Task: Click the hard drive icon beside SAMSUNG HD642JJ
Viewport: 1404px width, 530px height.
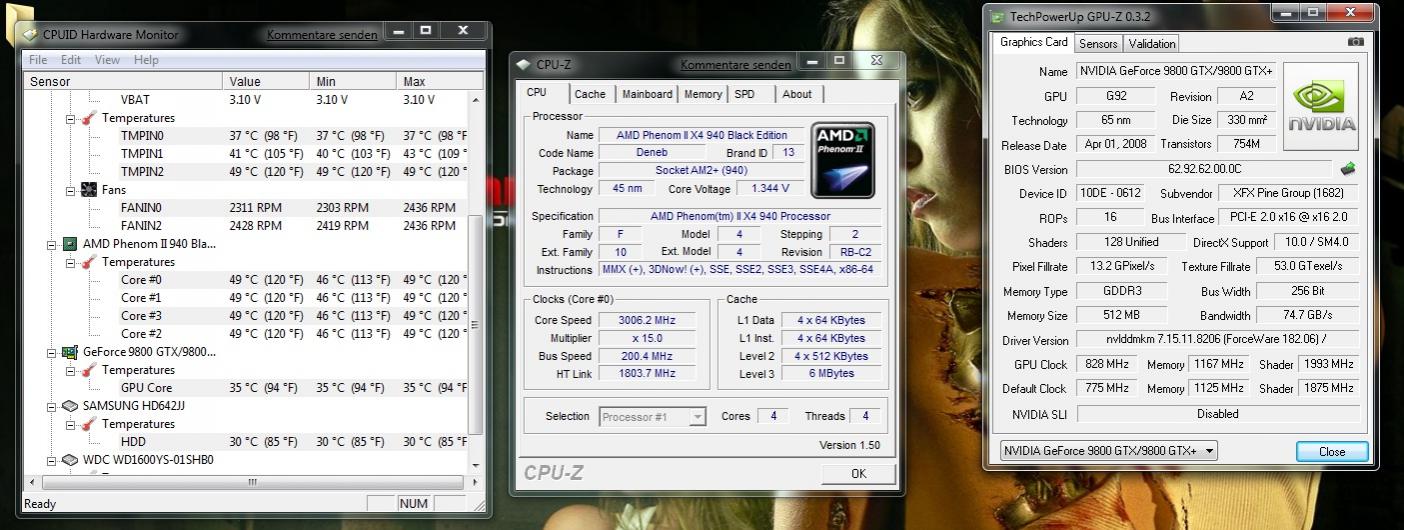Action: coord(70,406)
